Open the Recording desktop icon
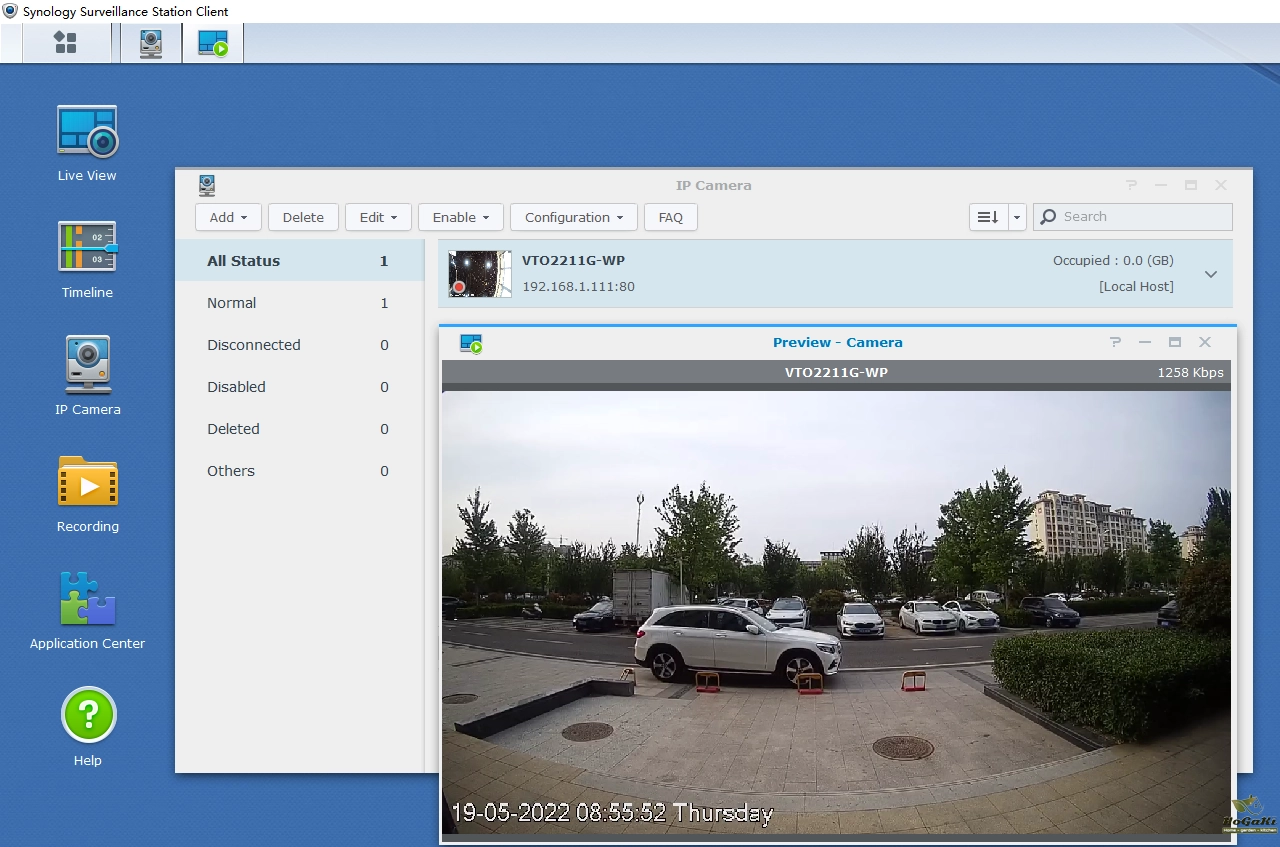This screenshot has width=1280, height=847. 87,482
